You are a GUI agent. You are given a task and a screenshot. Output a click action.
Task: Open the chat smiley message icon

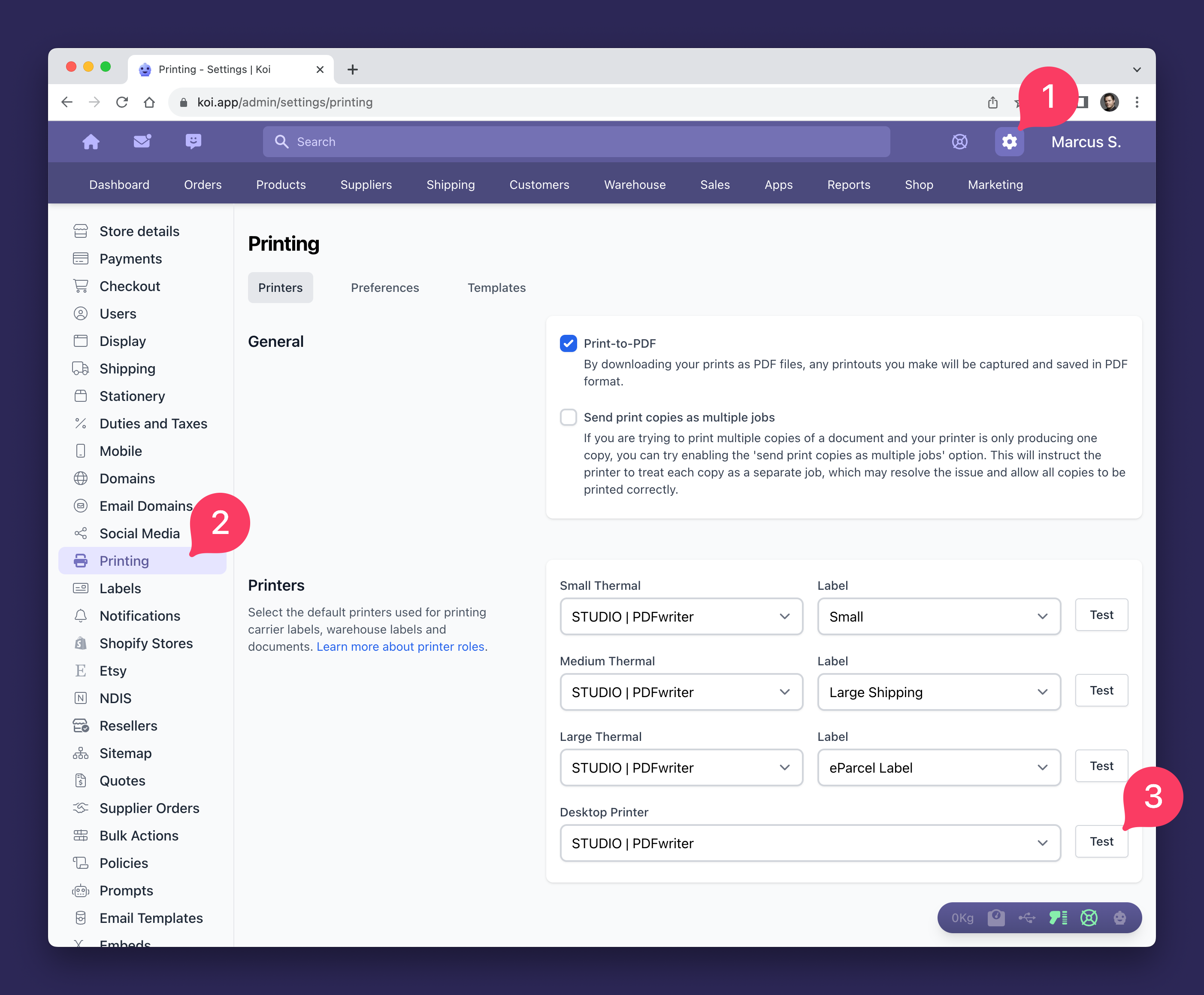tap(194, 141)
